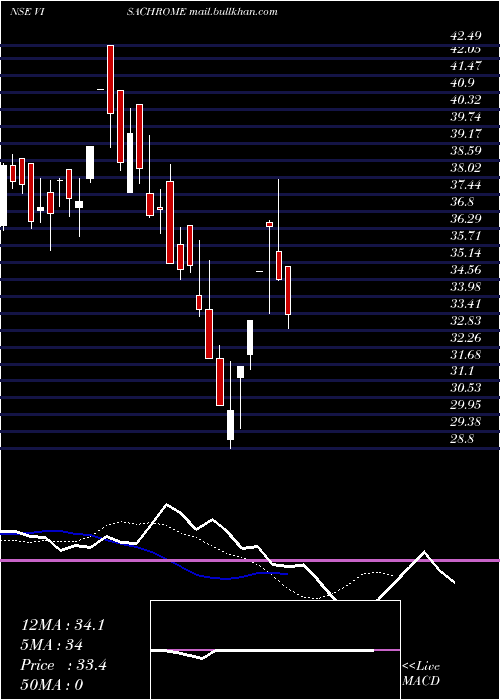Image resolution: width=500 pixels, height=700 pixels.
Task: Click the 40.32 price axis label
Action: [466, 100]
